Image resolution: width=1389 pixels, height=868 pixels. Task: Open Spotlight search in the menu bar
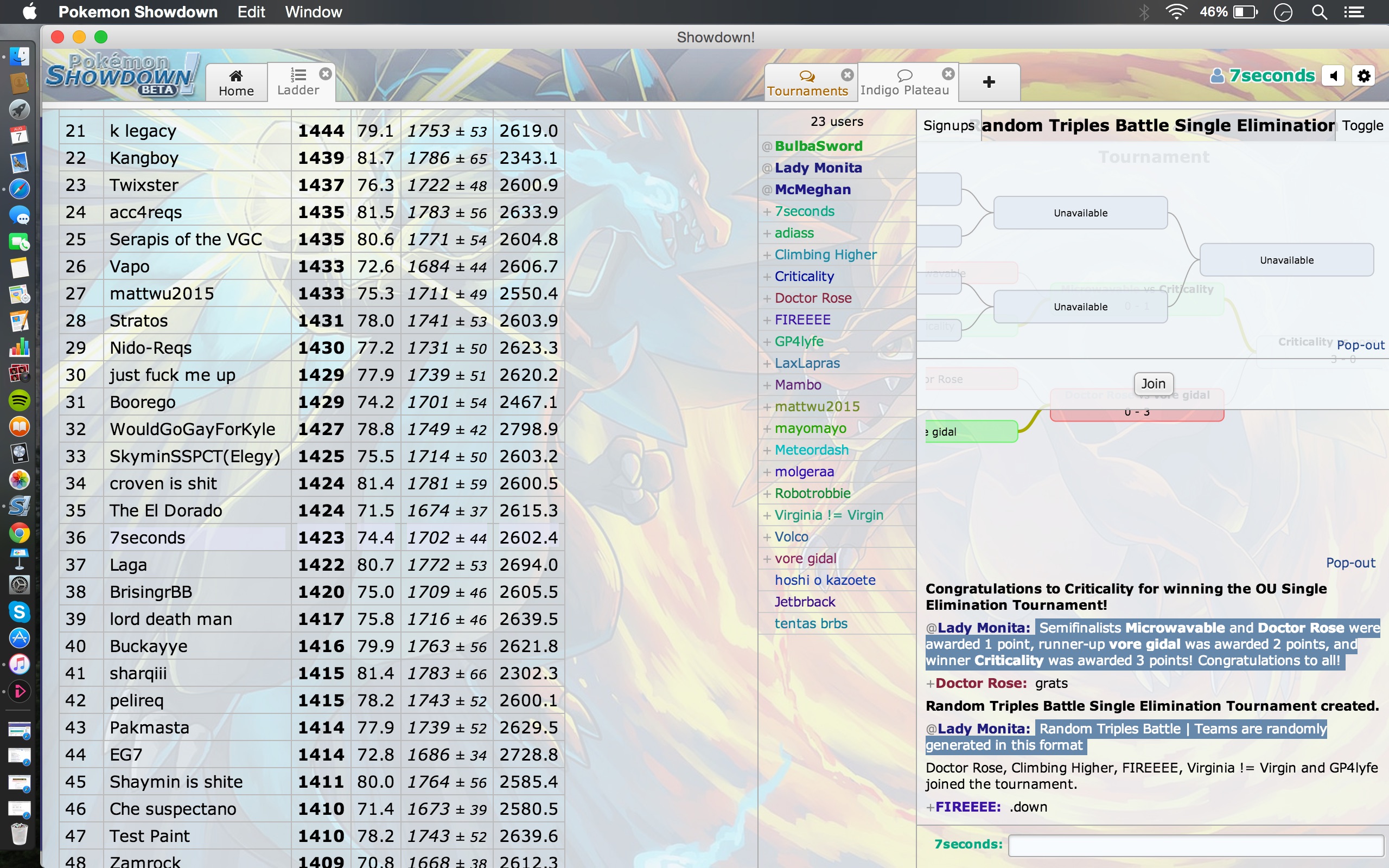(1319, 12)
